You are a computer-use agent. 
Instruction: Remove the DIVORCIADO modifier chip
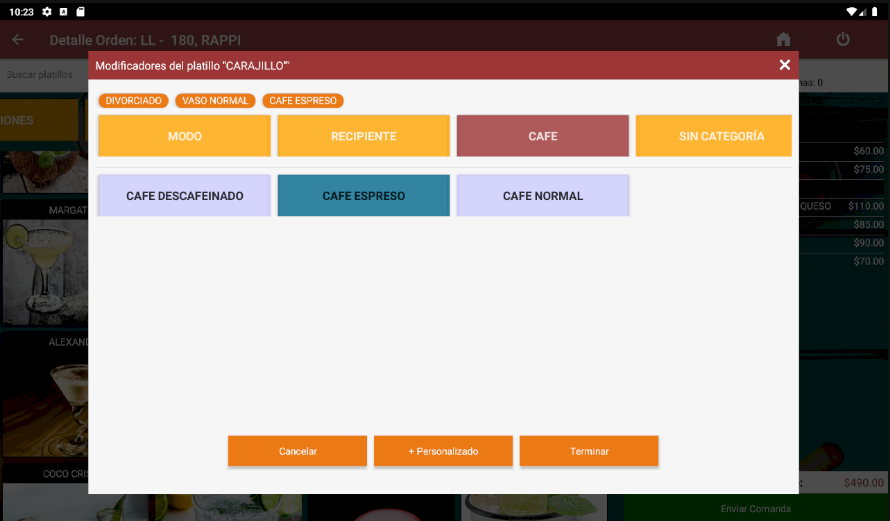click(133, 100)
